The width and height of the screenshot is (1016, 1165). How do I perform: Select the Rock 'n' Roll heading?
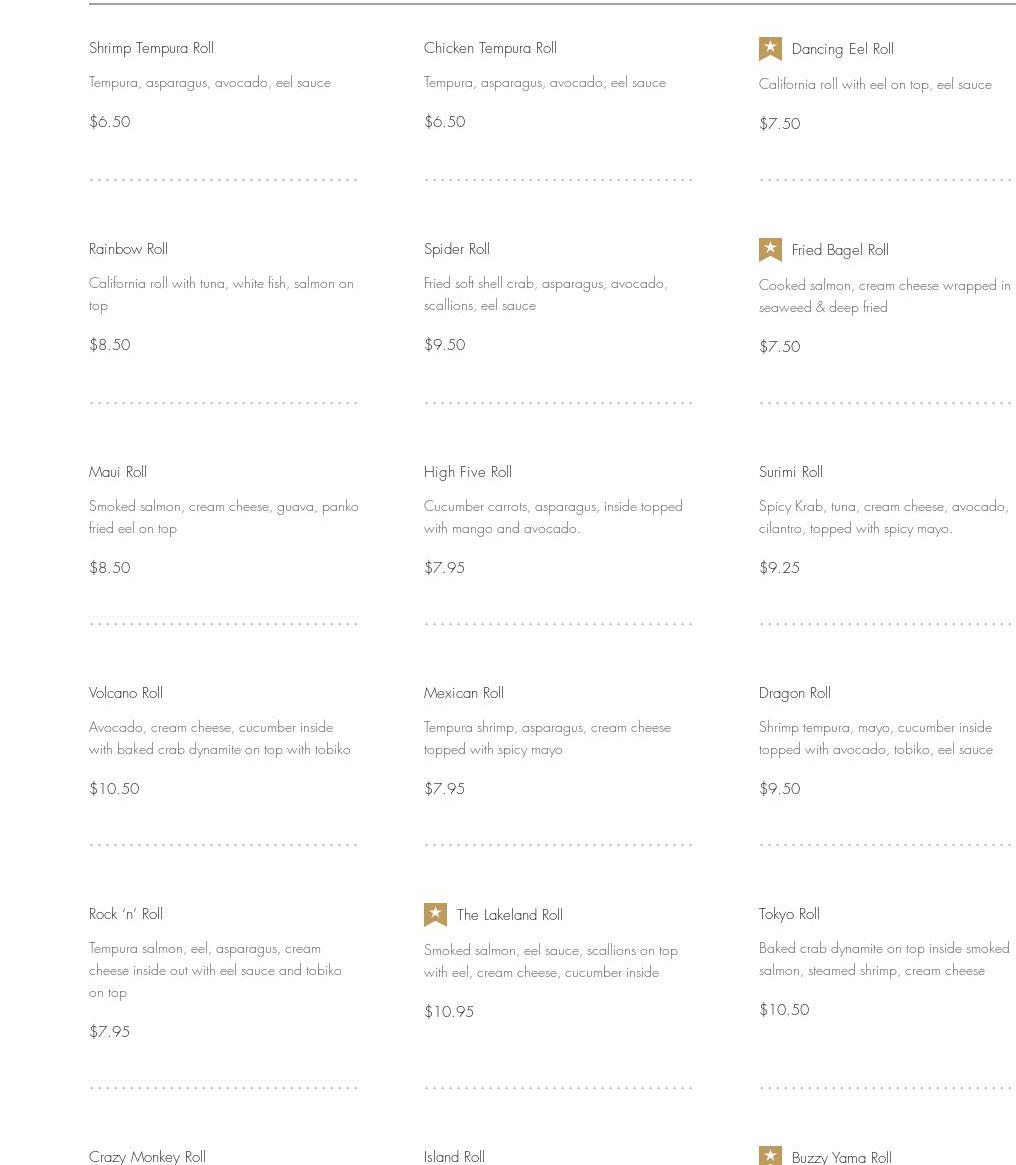point(126,914)
